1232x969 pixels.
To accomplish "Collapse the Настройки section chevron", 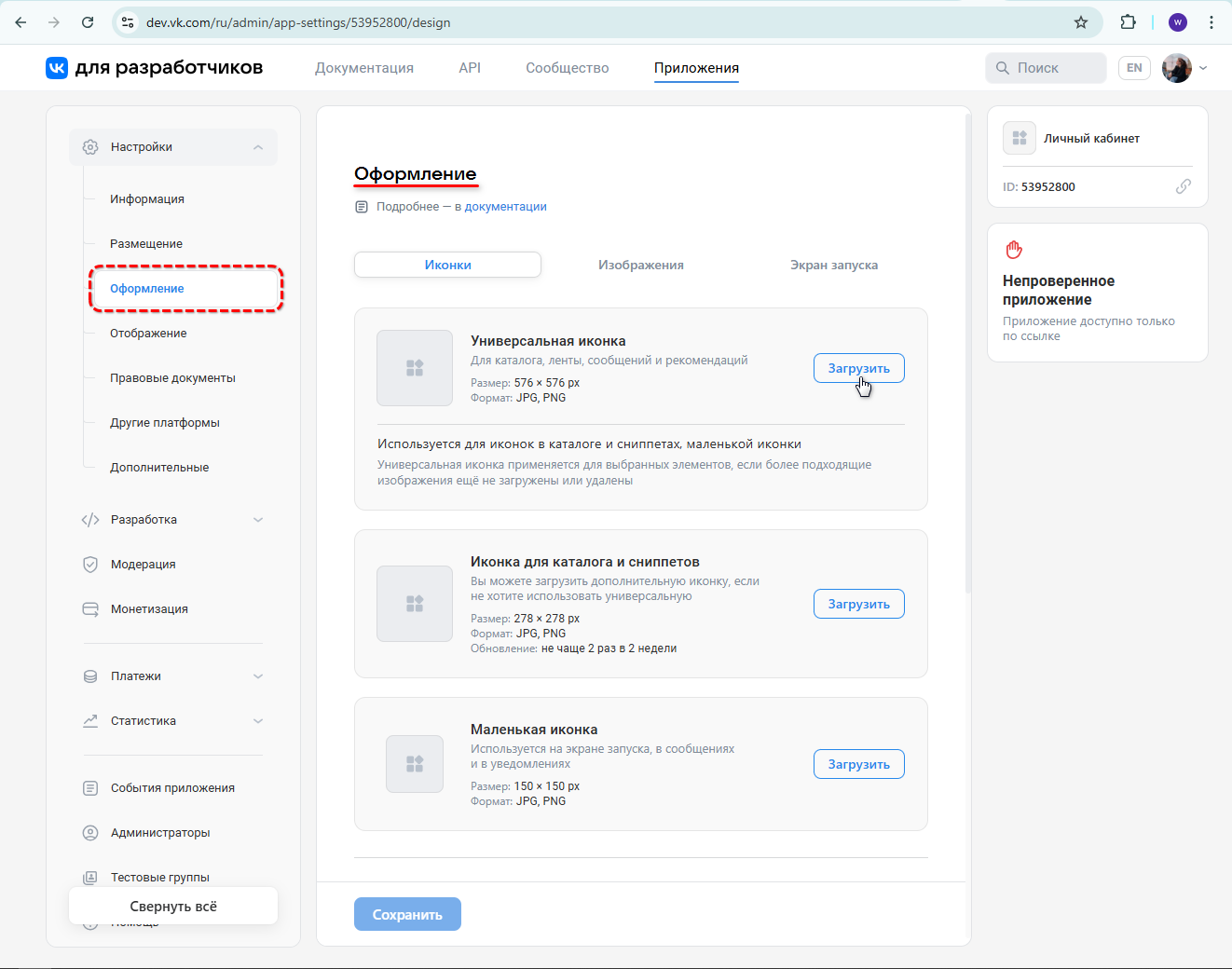I will pos(258,146).
